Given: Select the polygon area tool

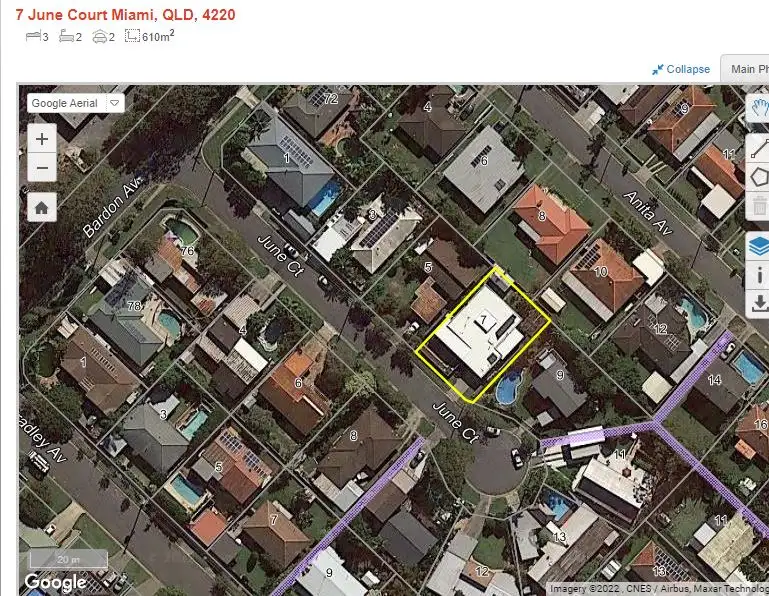Looking at the screenshot, I should click(x=758, y=177).
